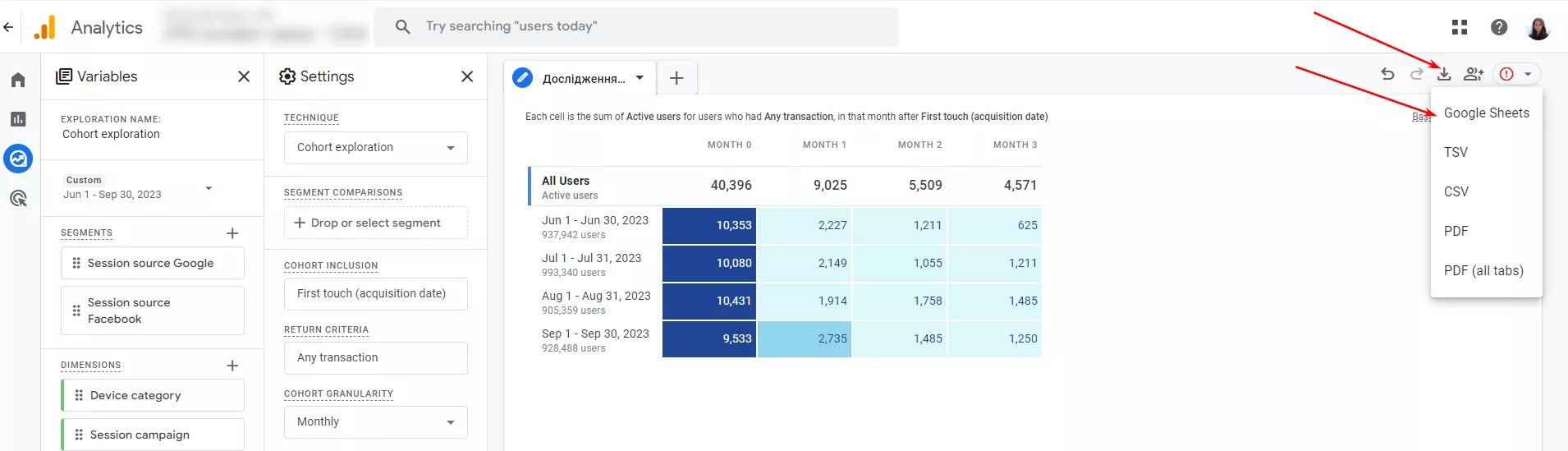Screen dimensions: 1568x451
Task: Select Session source Google segment
Action: click(153, 263)
